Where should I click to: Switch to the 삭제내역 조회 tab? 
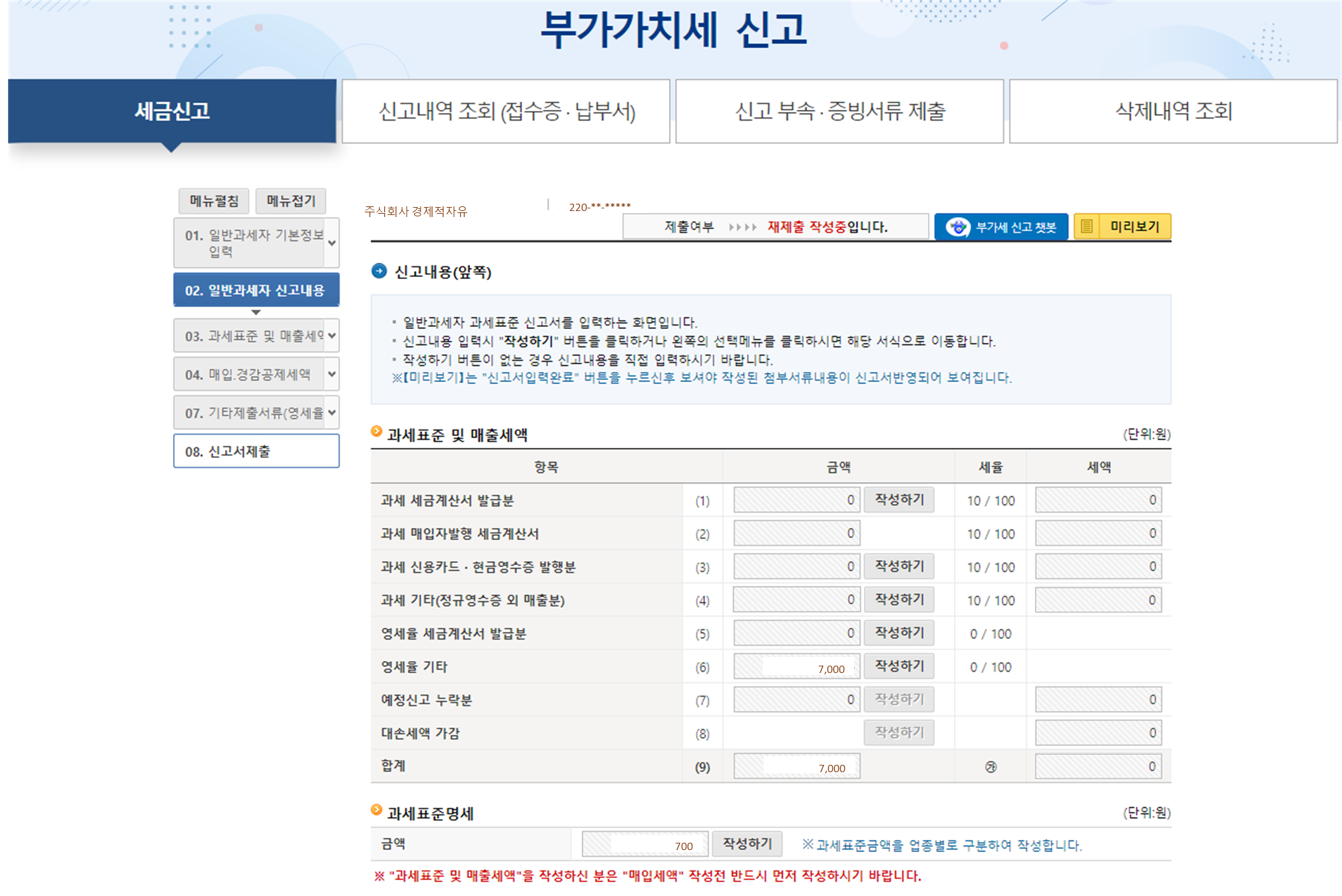tap(1173, 111)
